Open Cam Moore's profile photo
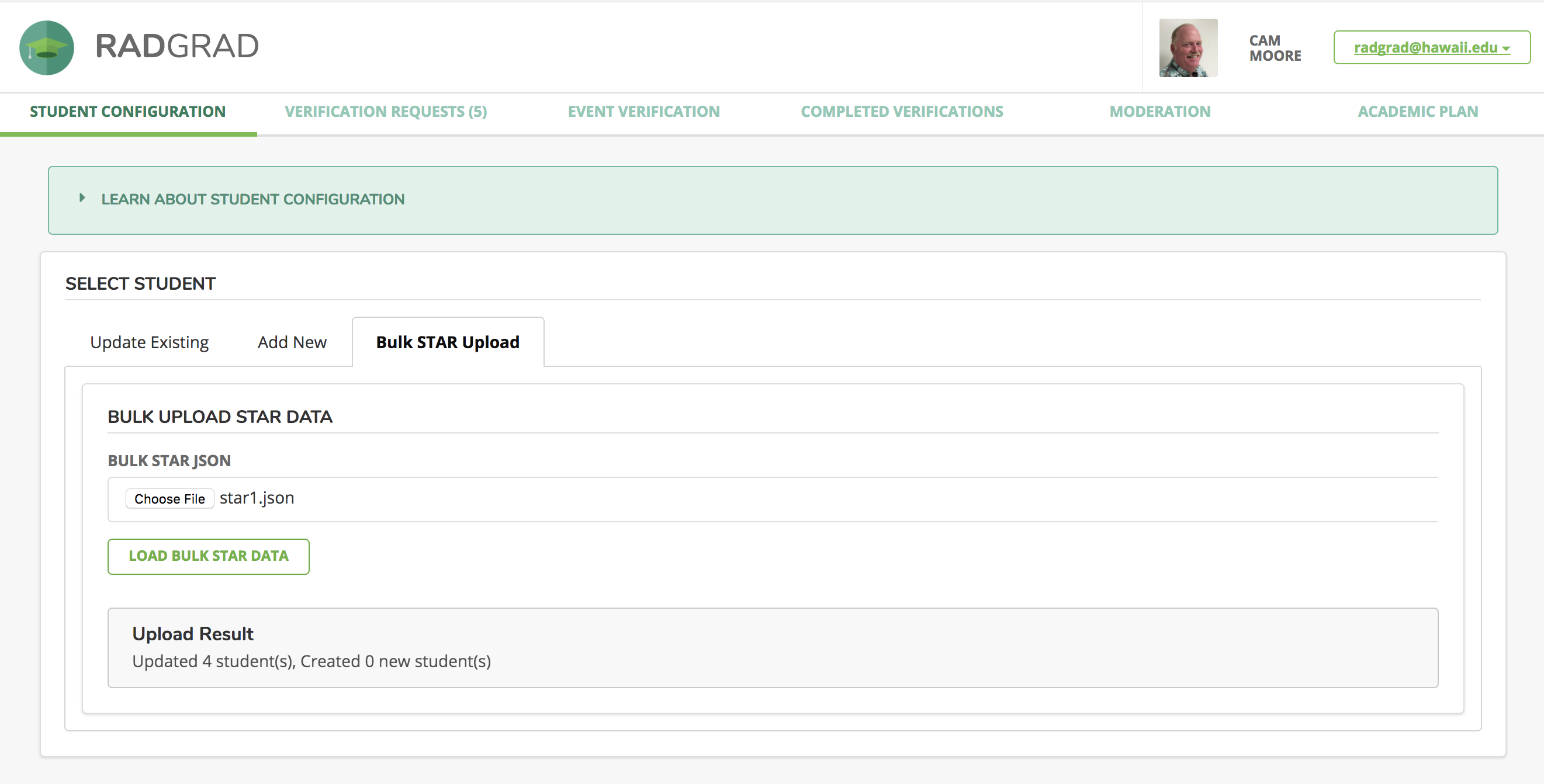This screenshot has height=784, width=1544. point(1188,48)
